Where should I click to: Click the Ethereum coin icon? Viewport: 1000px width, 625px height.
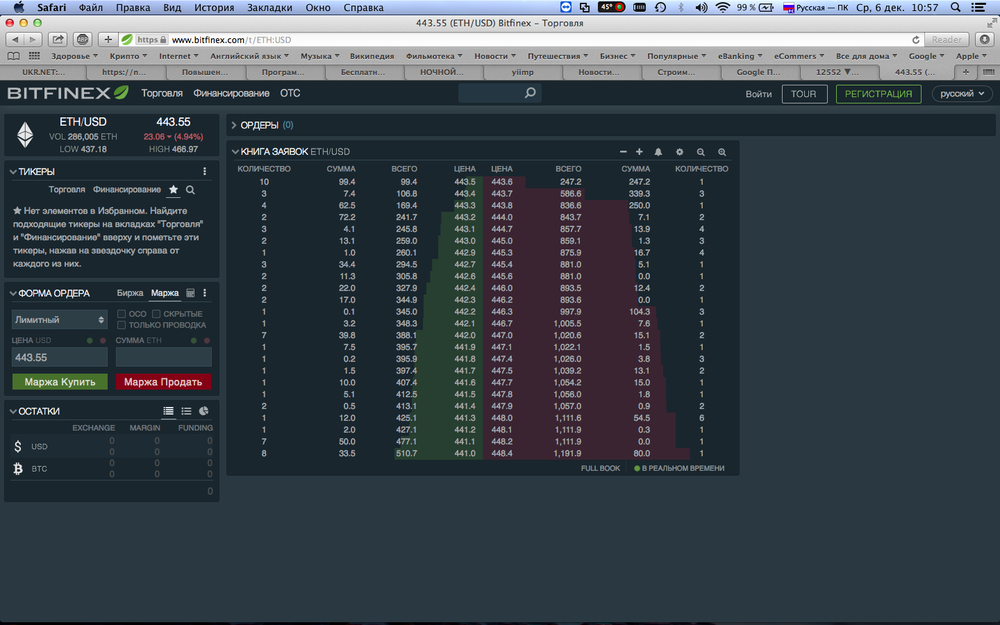(x=25, y=135)
